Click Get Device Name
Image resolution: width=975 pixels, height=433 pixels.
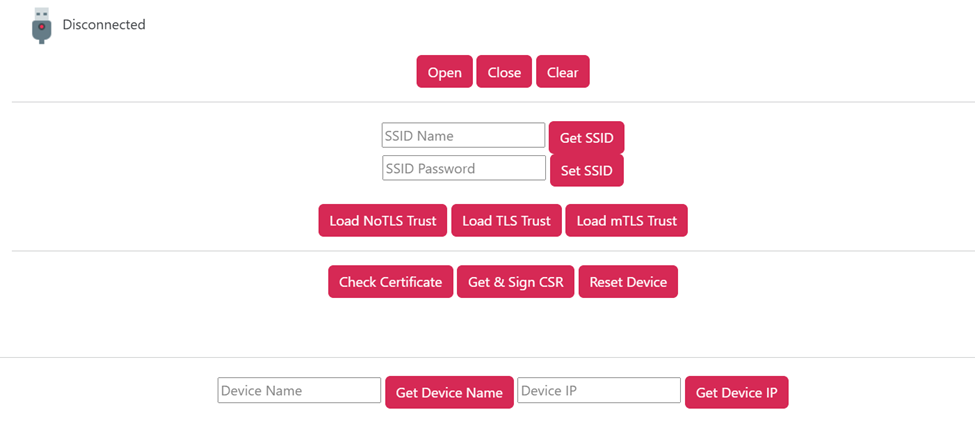(450, 392)
